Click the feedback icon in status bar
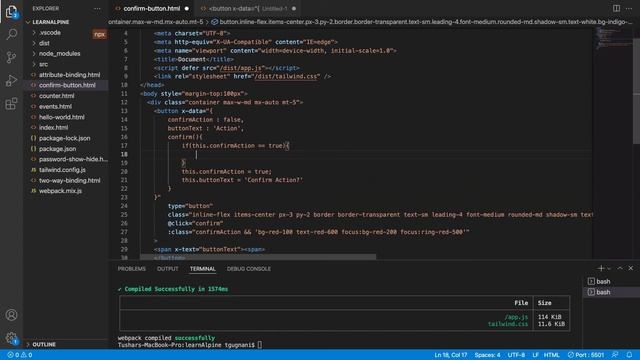Screen dimensions: 640x360 click(615, 355)
